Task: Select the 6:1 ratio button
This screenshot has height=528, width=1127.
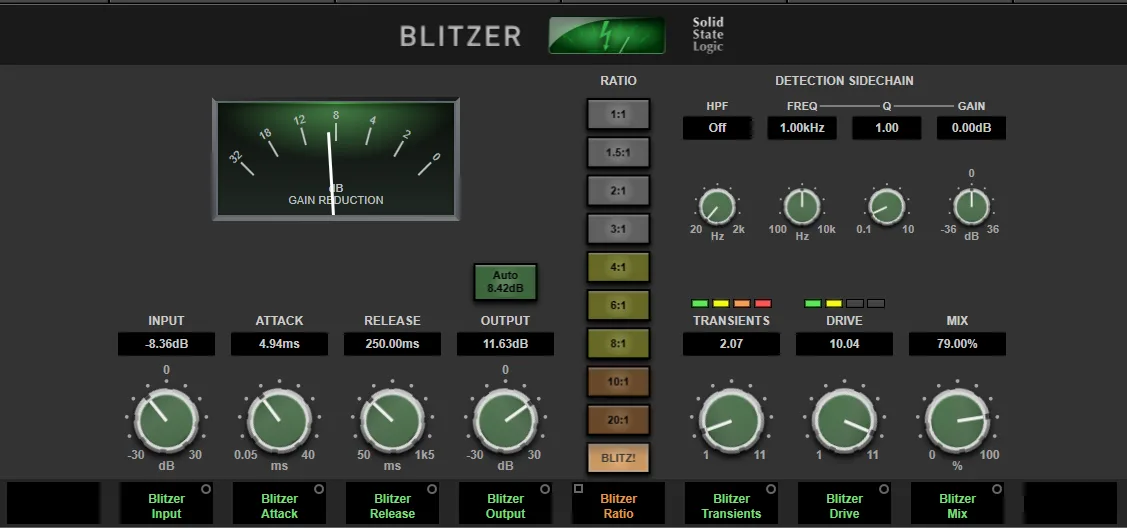Action: tap(618, 305)
